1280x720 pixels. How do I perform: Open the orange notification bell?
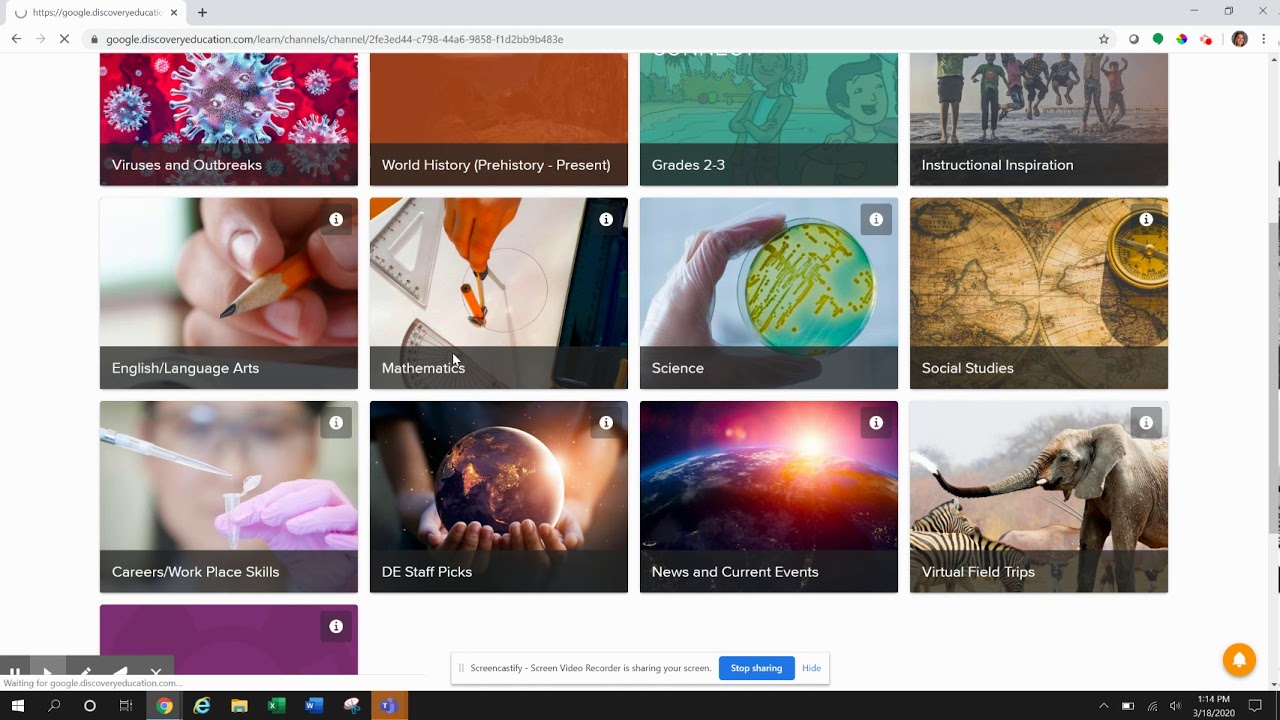(1239, 660)
